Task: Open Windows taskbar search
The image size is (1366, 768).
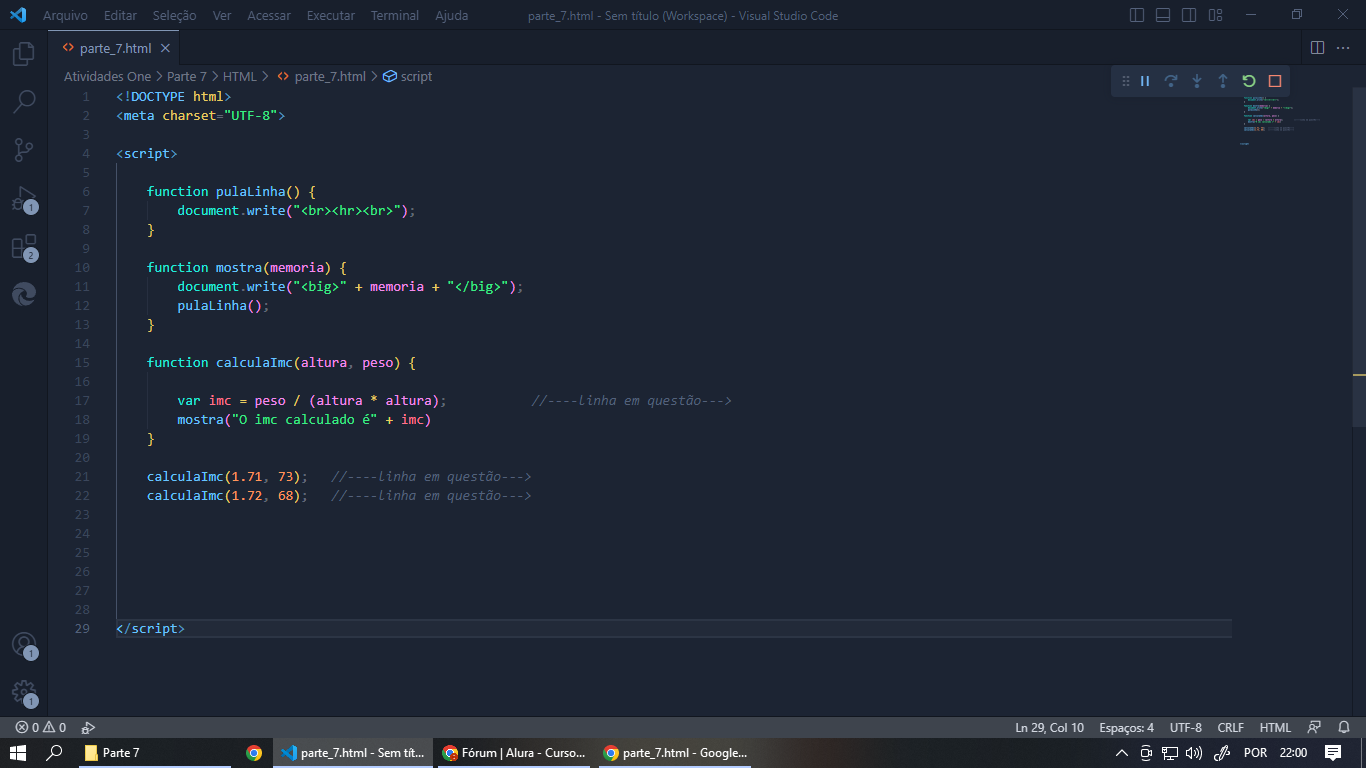Action: tap(55, 753)
